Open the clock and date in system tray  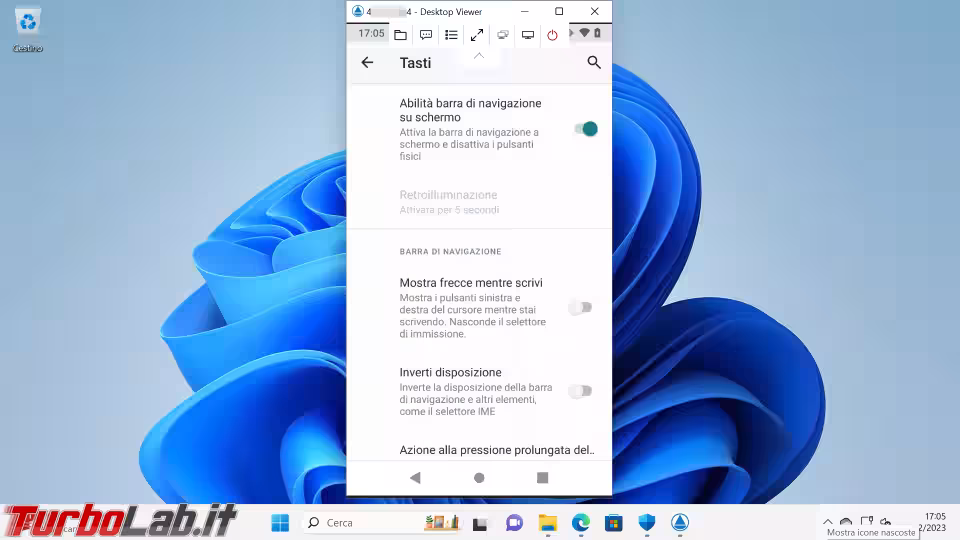pyautogui.click(x=934, y=522)
